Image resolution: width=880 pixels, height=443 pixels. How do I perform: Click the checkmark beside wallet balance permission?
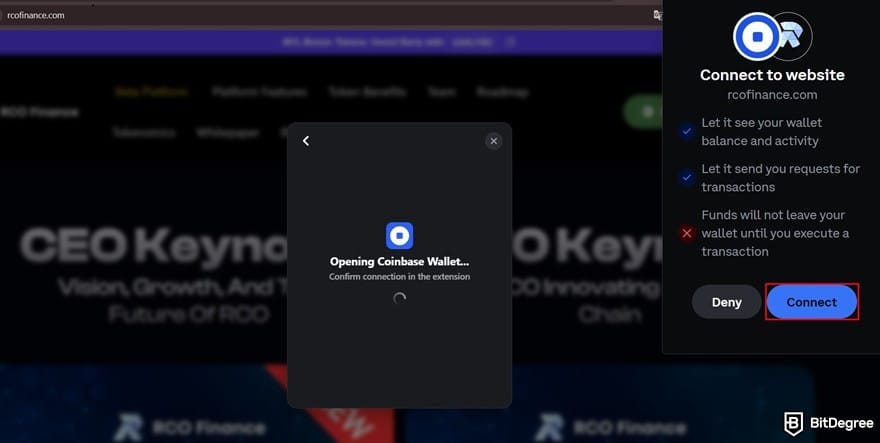686,131
